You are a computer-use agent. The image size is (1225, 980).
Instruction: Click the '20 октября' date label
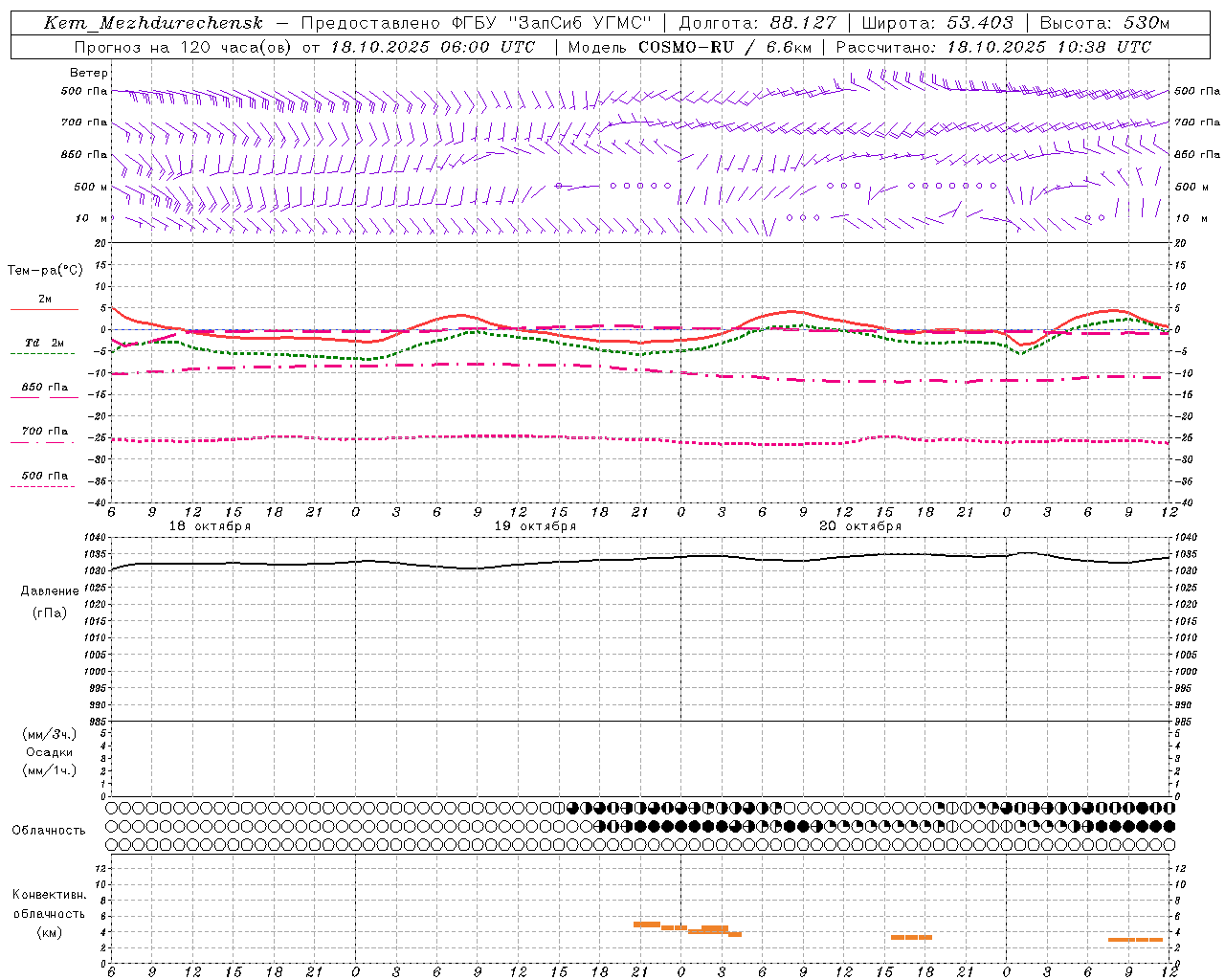click(x=860, y=526)
